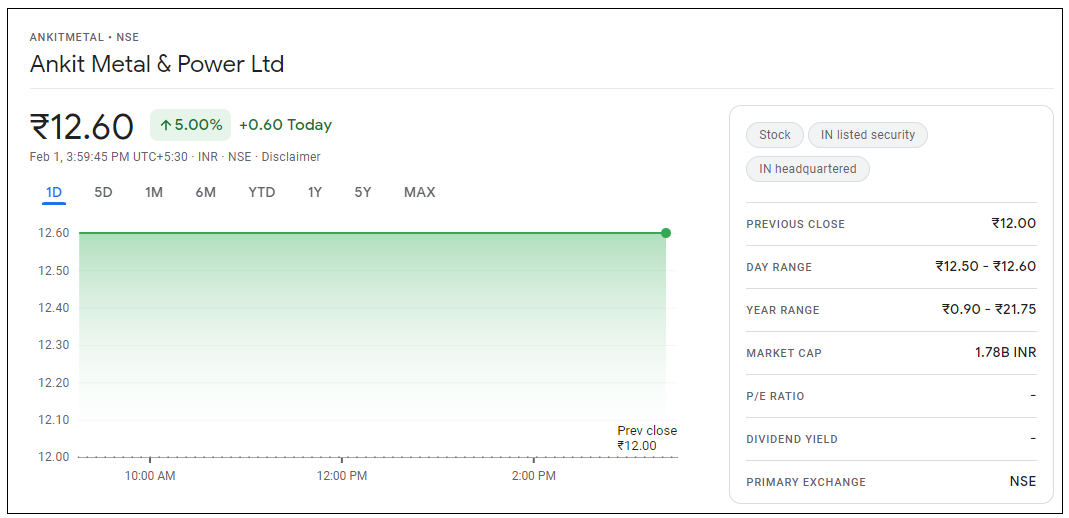Show the 6M price history

205,192
